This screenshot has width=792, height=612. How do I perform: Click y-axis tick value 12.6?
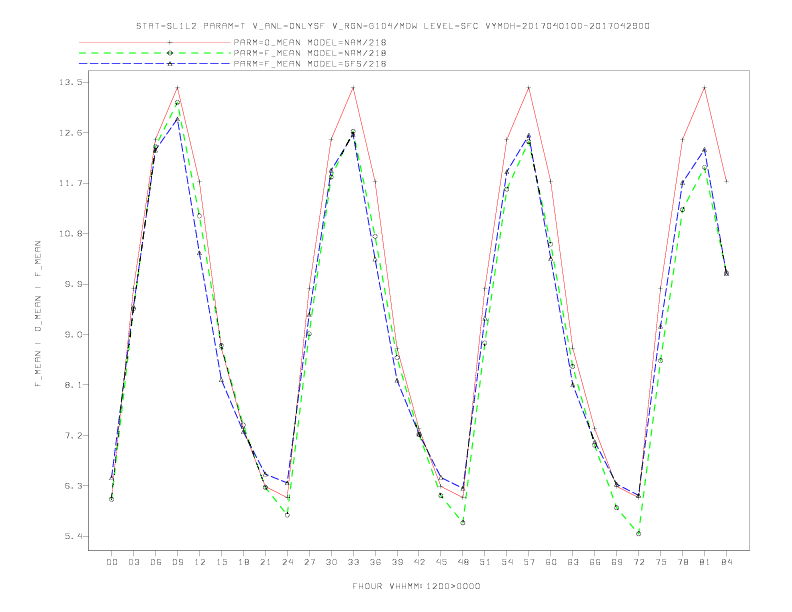(x=70, y=133)
